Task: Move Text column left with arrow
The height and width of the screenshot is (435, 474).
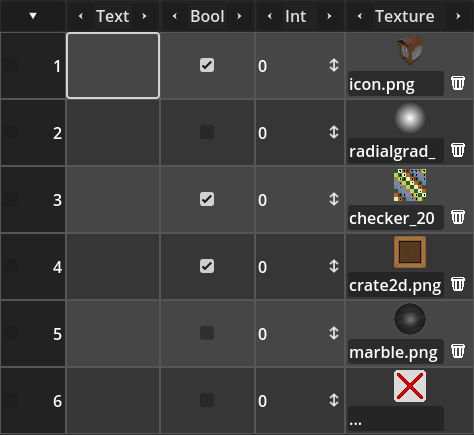Action: click(x=81, y=16)
